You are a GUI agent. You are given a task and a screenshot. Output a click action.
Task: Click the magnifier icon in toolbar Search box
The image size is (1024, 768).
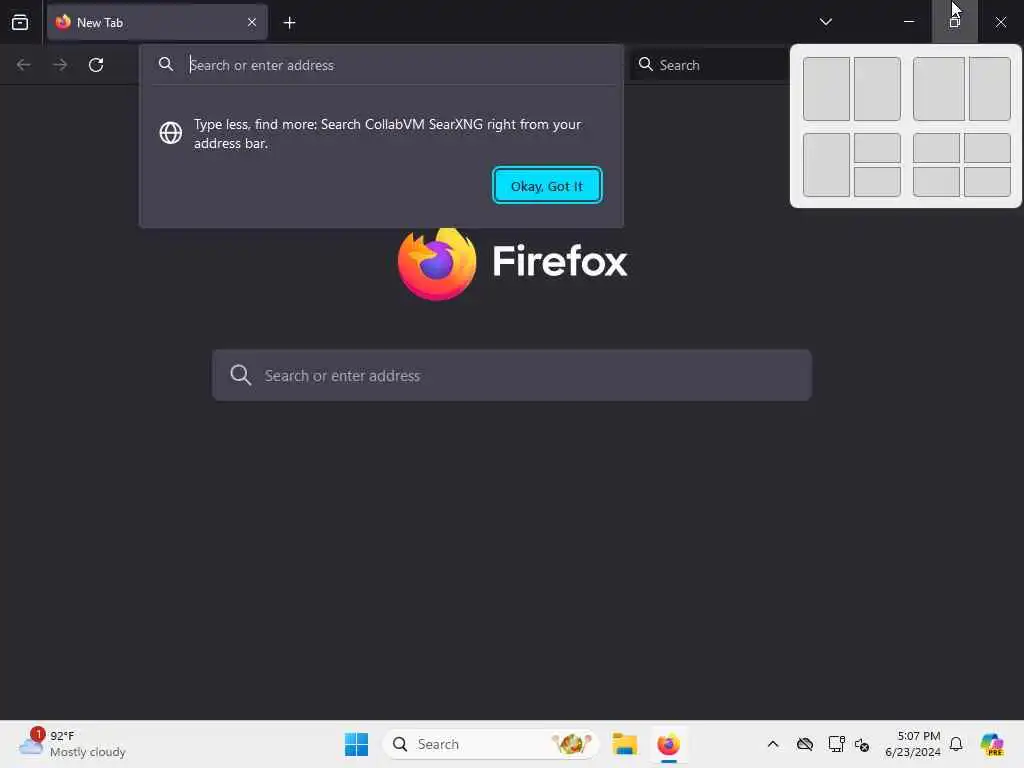(646, 64)
